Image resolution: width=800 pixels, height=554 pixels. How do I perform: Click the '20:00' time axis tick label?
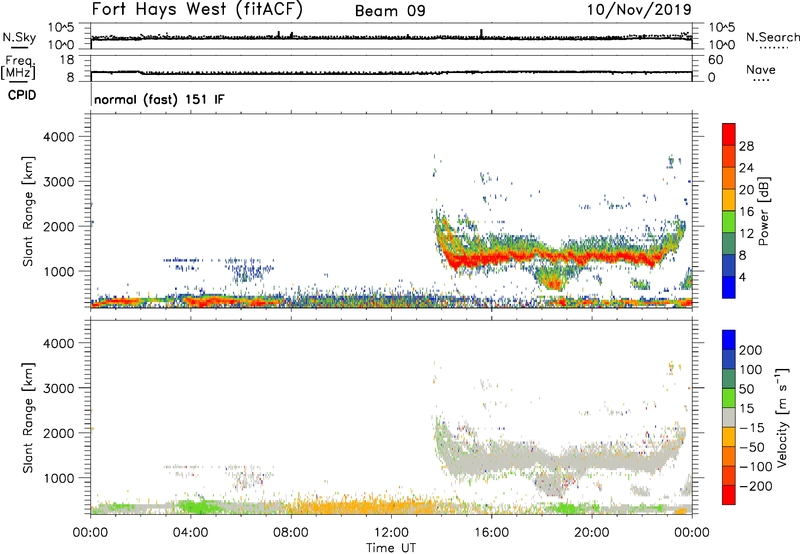591,533
